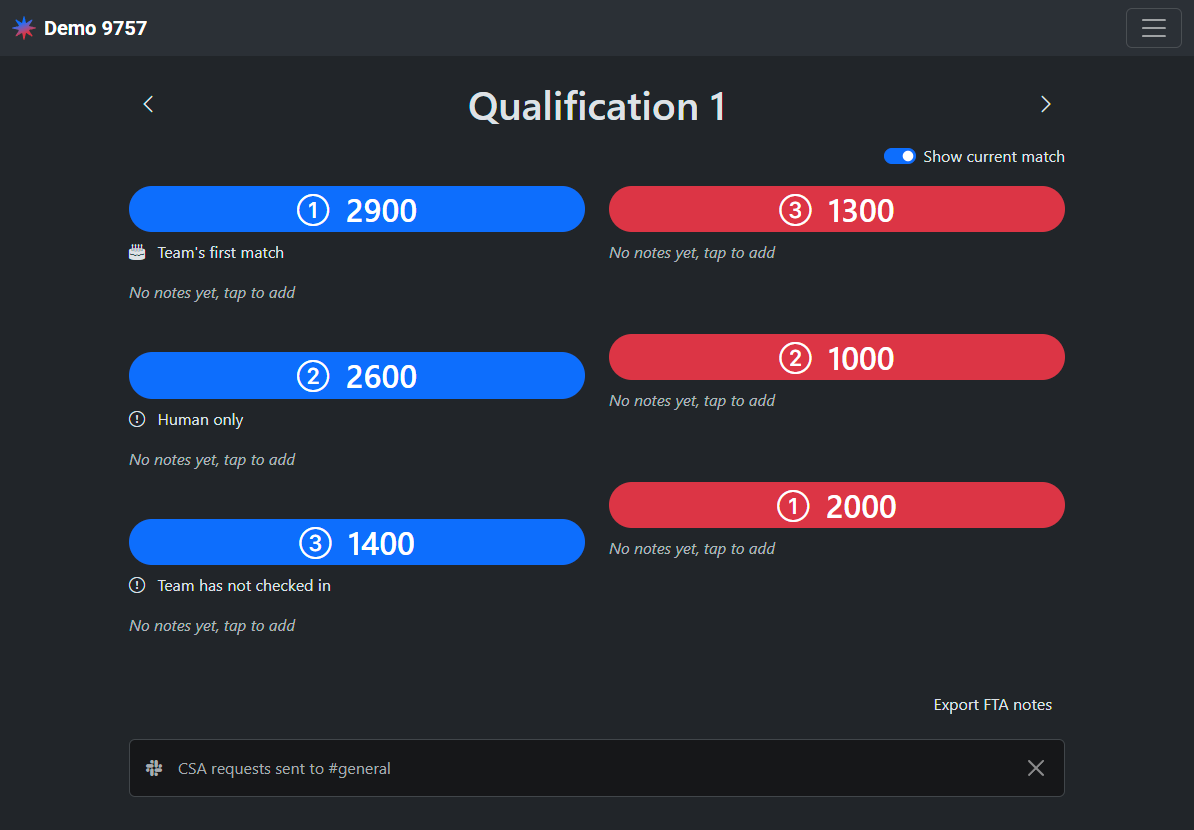Click the birthday cake first-match icon

(137, 253)
